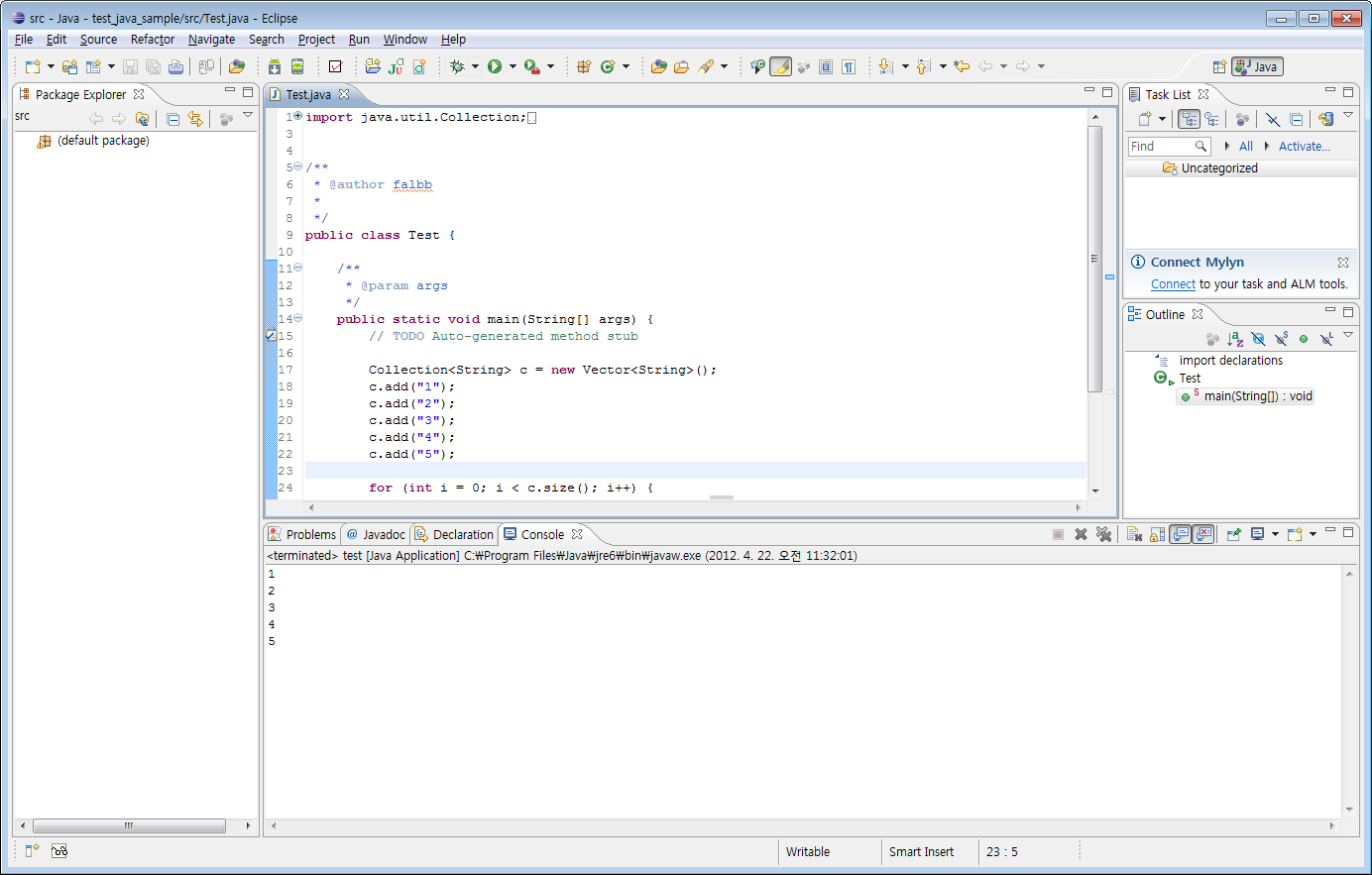
Task: Switch to the Java perspective button
Action: click(x=1257, y=66)
